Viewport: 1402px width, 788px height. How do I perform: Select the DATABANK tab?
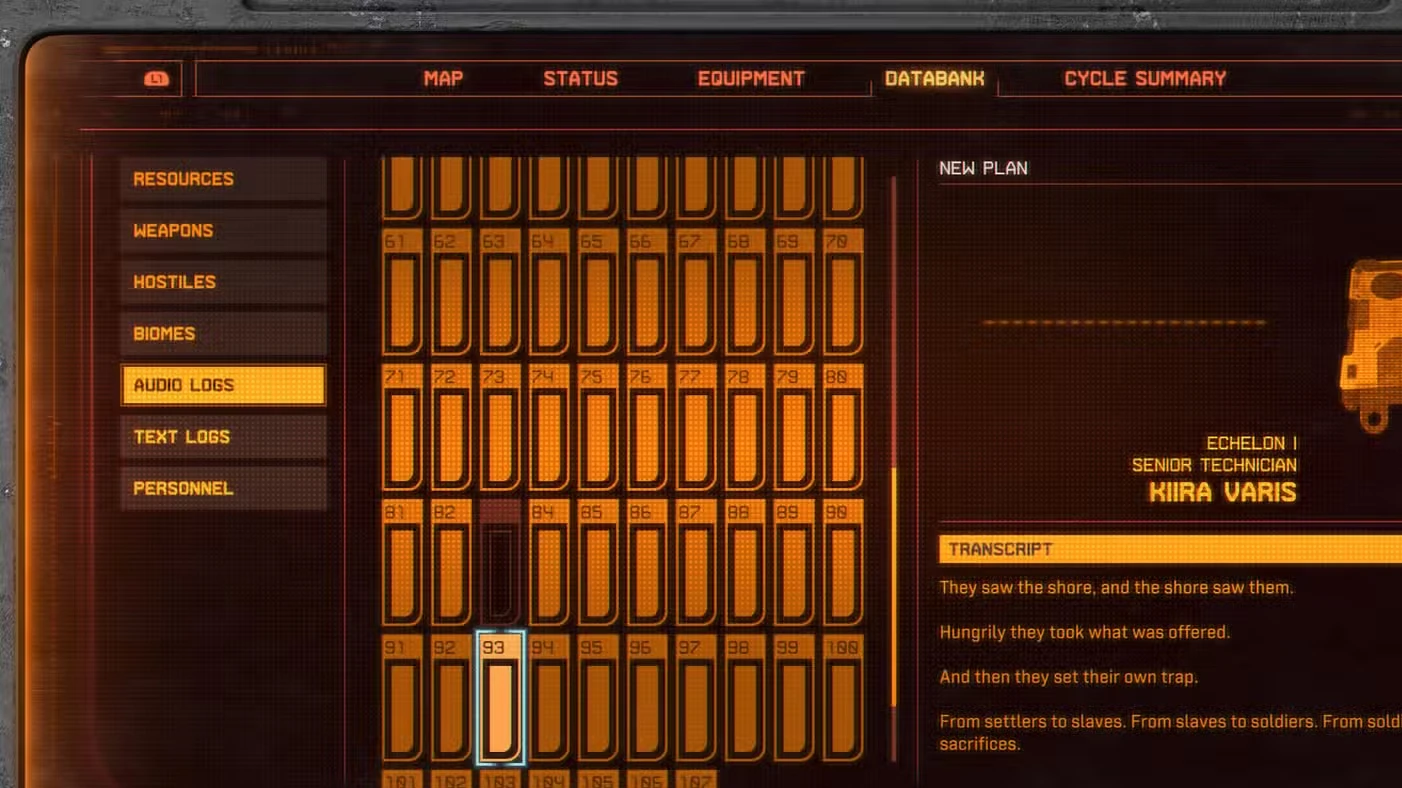point(934,79)
